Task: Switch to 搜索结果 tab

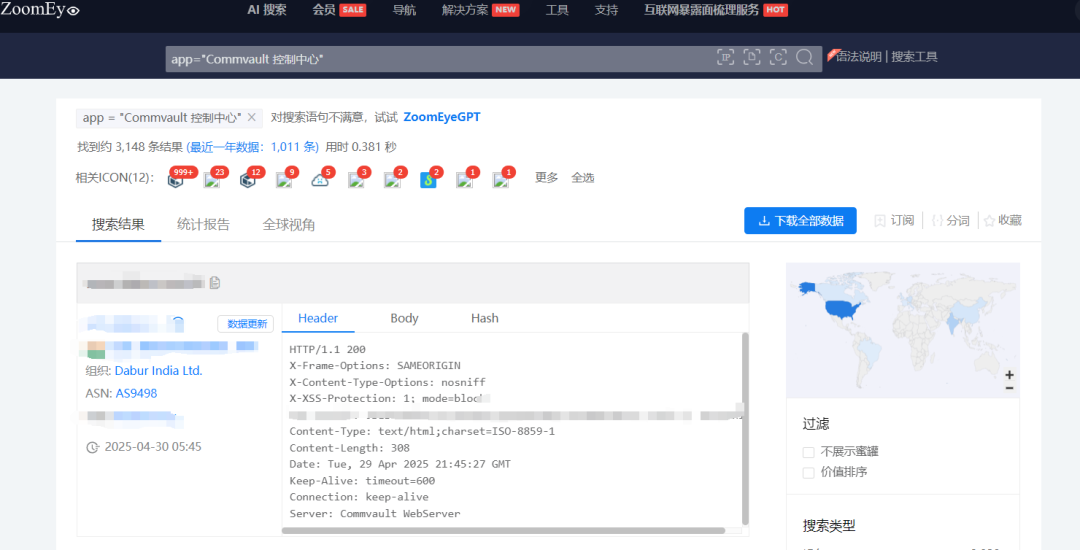Action: click(118, 224)
